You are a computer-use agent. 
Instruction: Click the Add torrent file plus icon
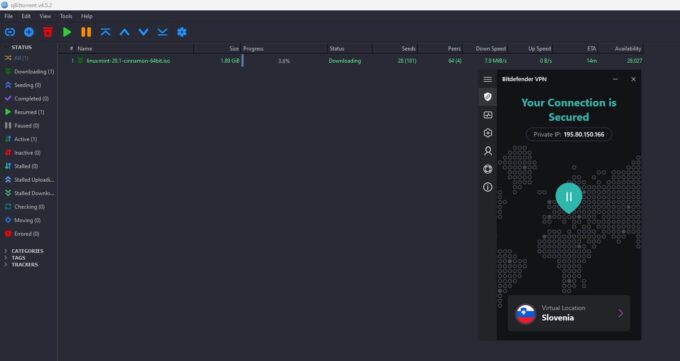(29, 32)
